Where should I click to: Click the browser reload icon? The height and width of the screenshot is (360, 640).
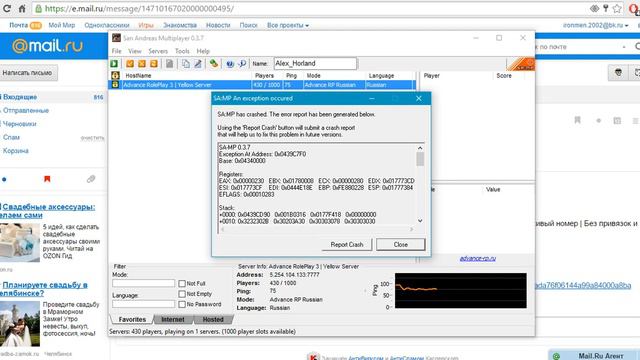(x=7, y=8)
